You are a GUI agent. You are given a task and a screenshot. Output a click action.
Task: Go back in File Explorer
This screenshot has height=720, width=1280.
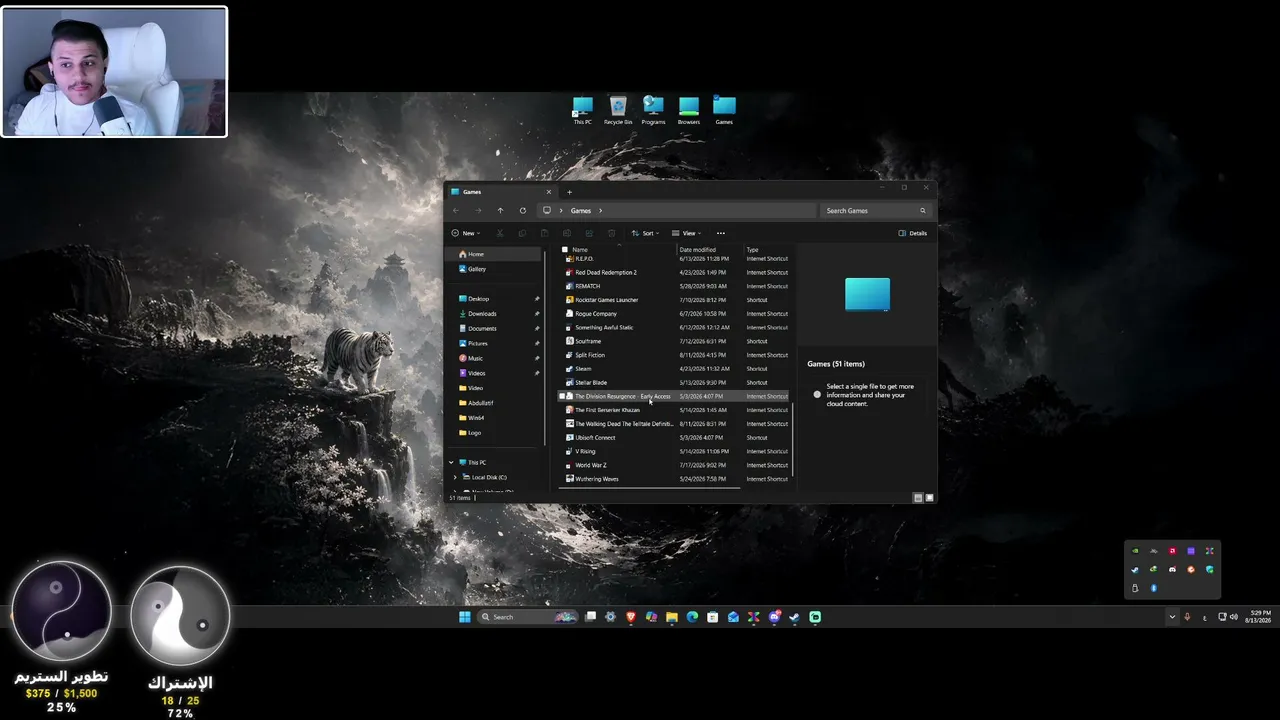456,211
